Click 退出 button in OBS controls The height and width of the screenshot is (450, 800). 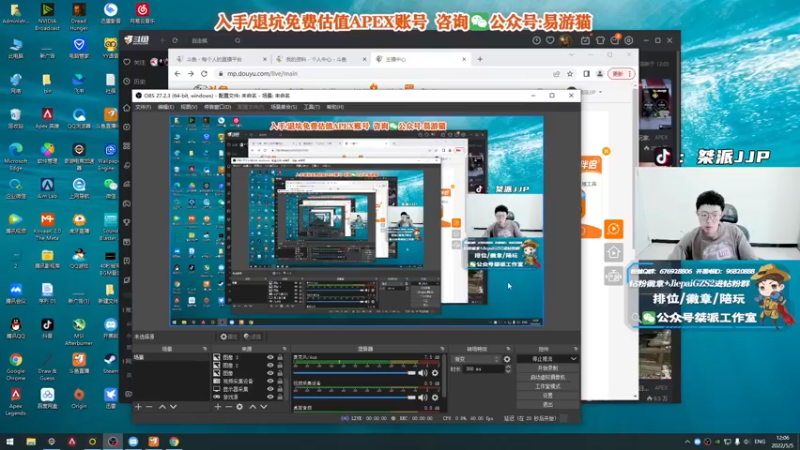tap(547, 405)
